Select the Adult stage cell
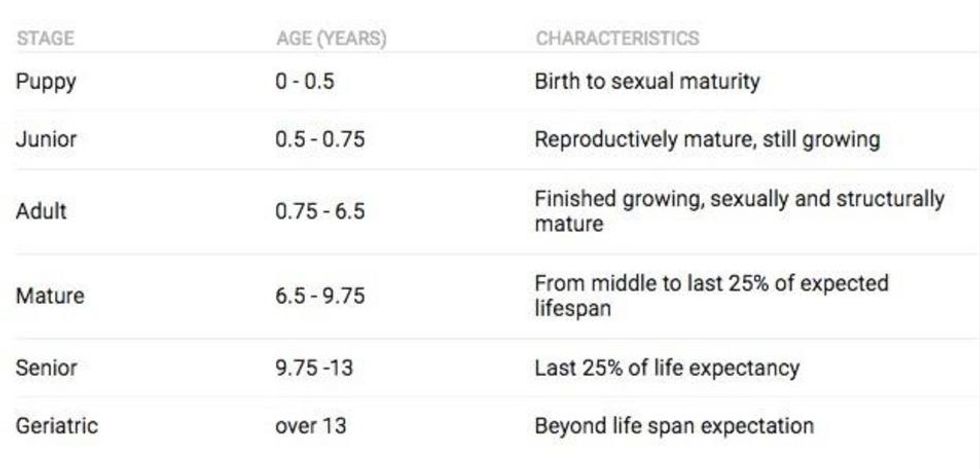This screenshot has width=980, height=469. [x=41, y=212]
